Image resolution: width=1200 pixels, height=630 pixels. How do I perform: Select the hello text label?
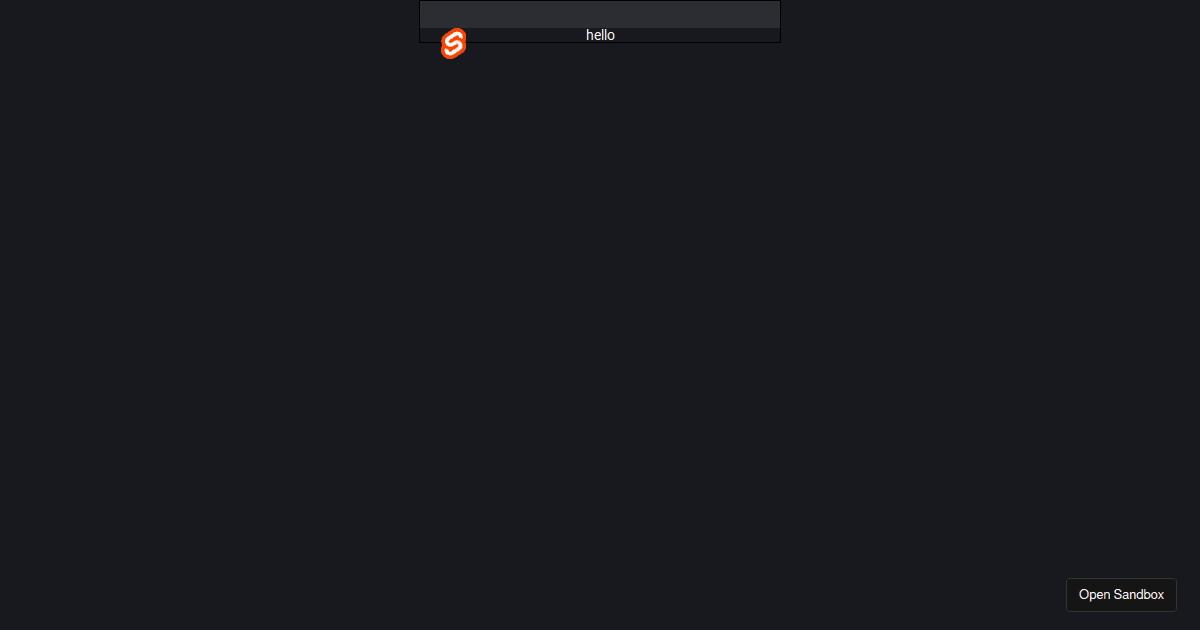point(600,35)
